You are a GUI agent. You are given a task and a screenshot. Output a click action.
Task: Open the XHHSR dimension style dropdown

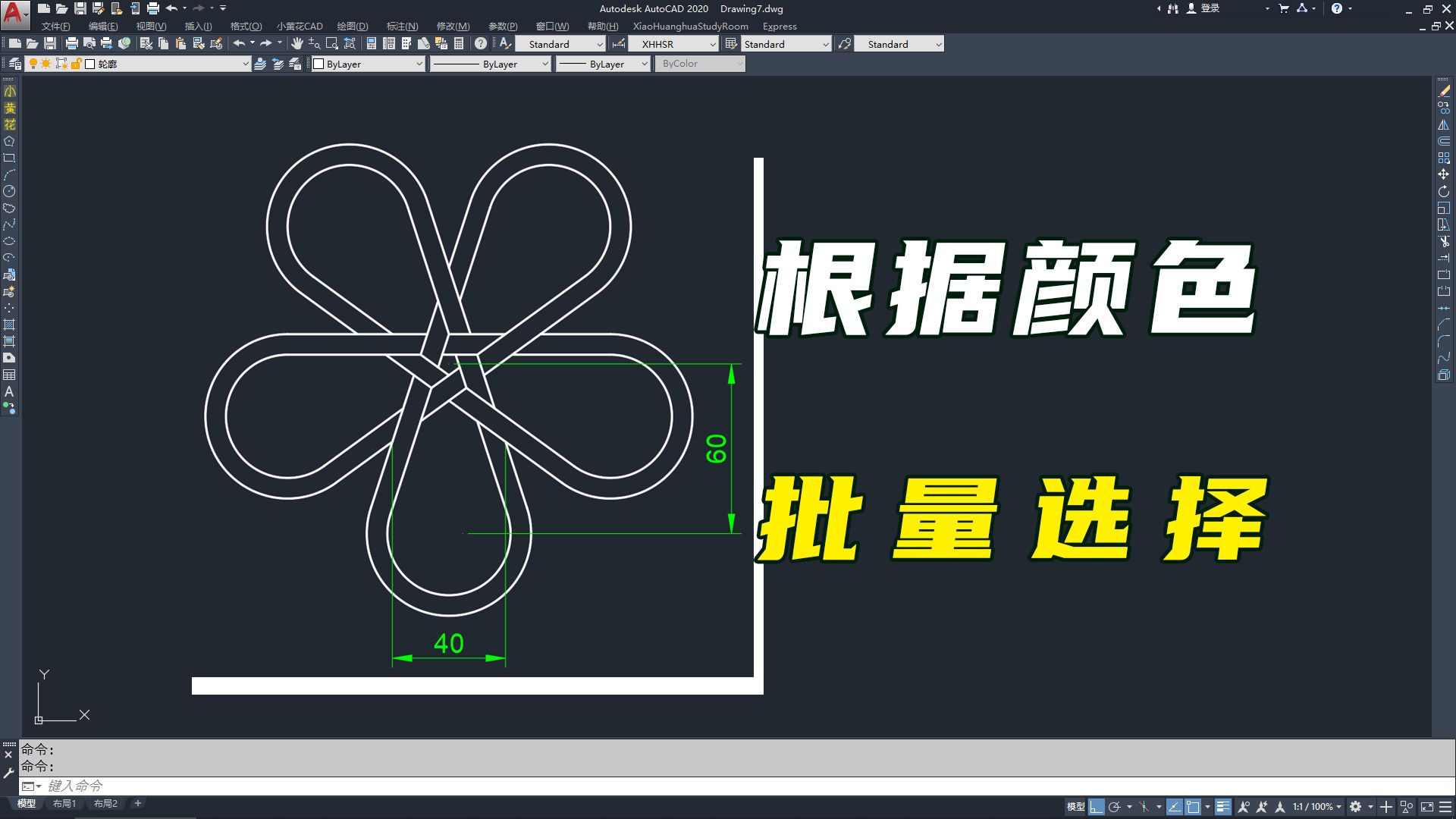(x=673, y=44)
